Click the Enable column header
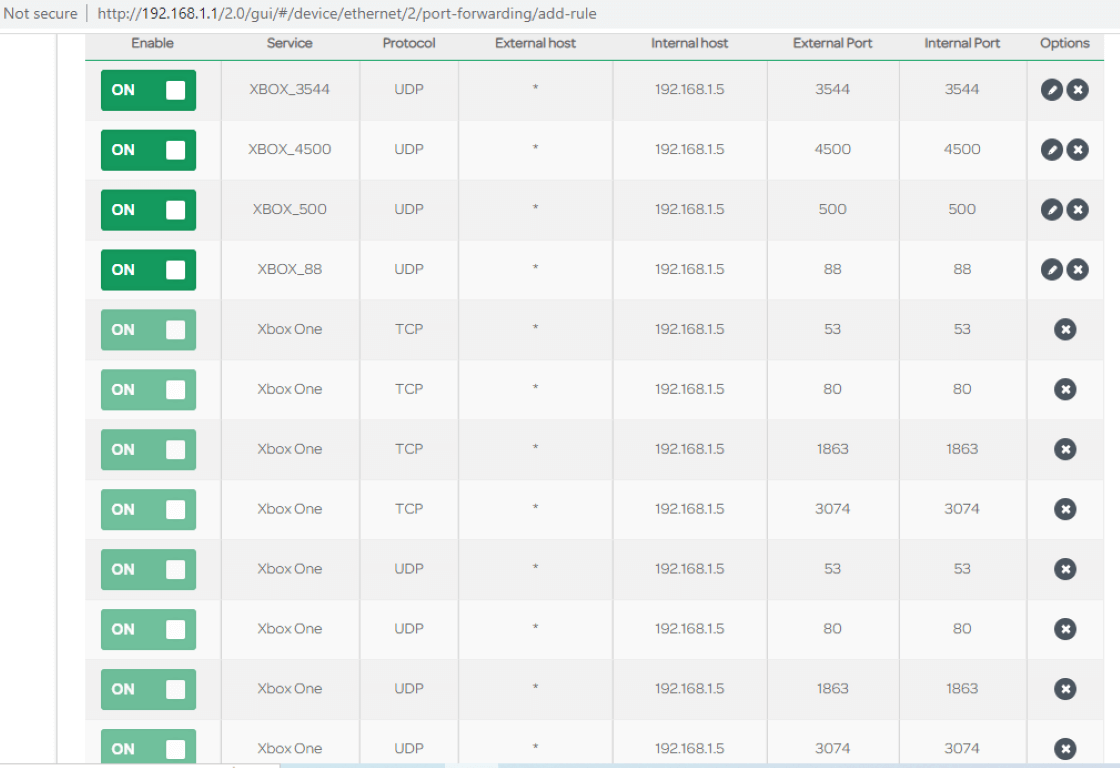This screenshot has height=768, width=1120. coord(152,43)
